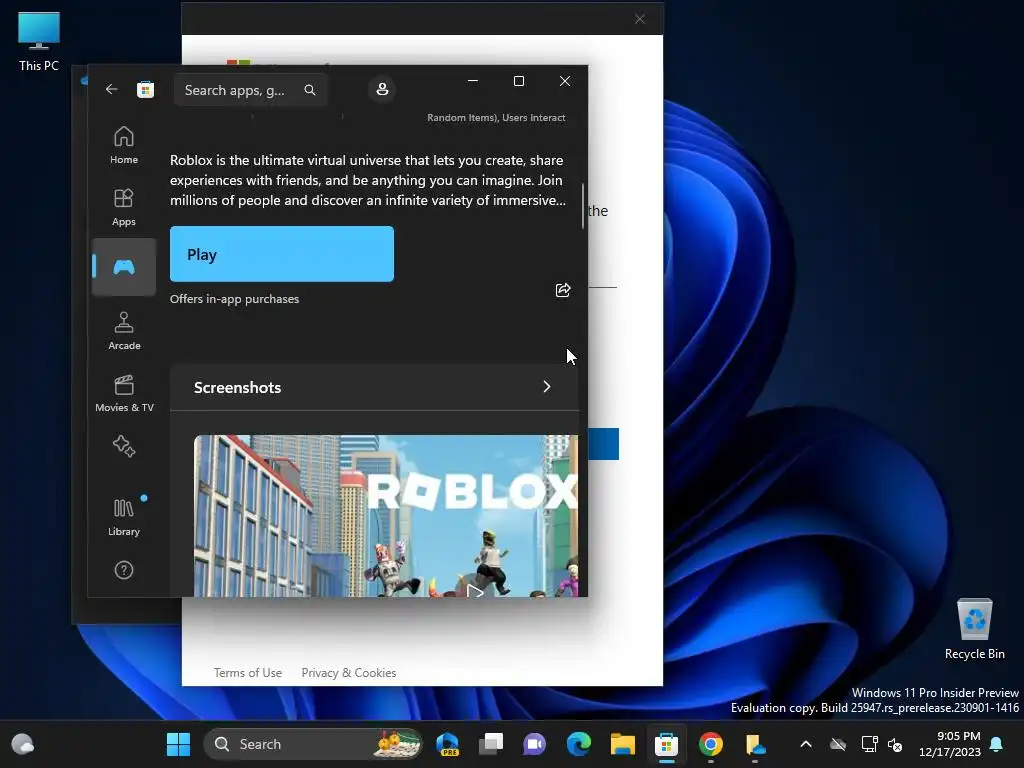Click the Play button for Roblox

click(281, 254)
